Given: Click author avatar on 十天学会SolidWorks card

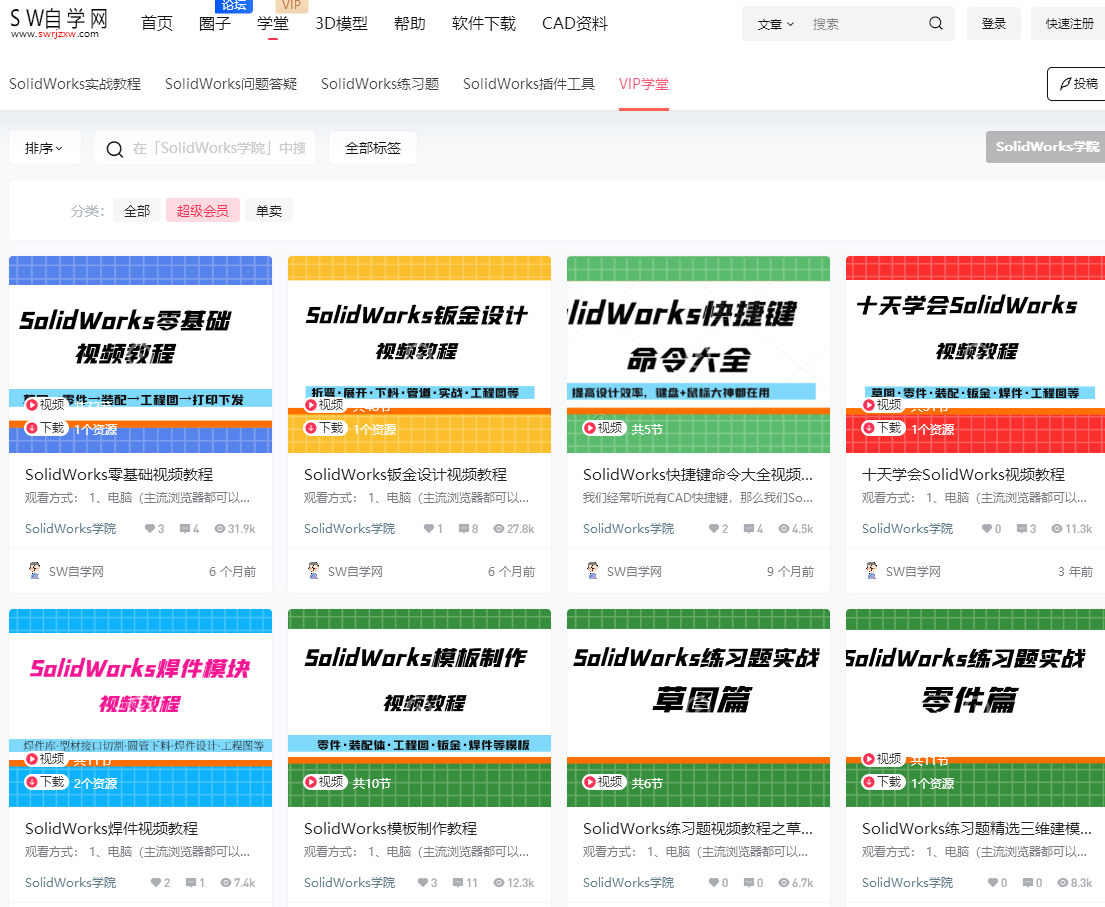Looking at the screenshot, I should (x=872, y=571).
